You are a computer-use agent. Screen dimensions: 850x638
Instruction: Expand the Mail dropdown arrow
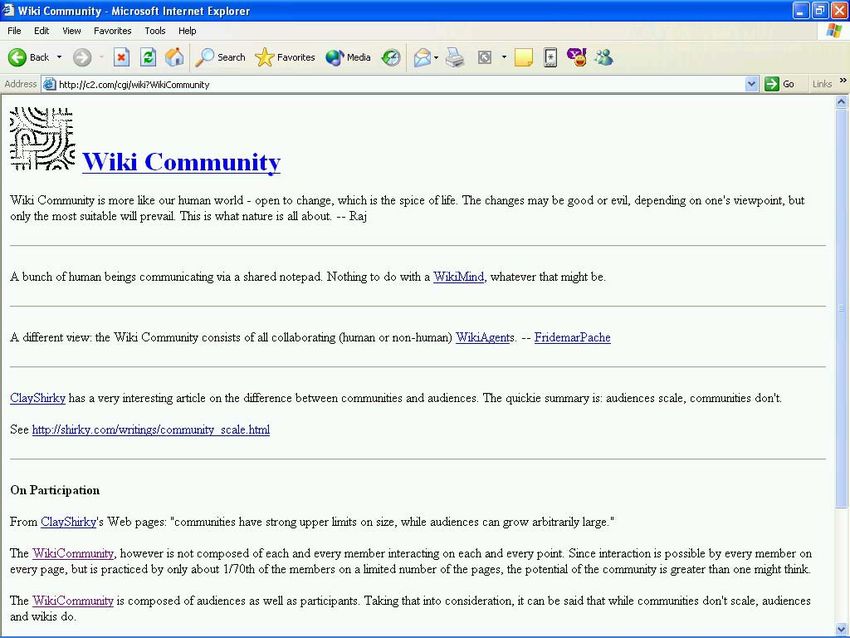pos(436,57)
